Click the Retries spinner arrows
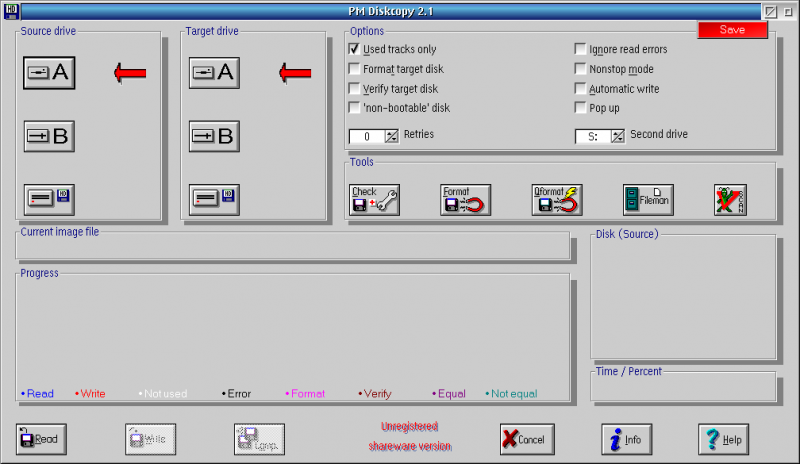The image size is (800, 464). 391,136
